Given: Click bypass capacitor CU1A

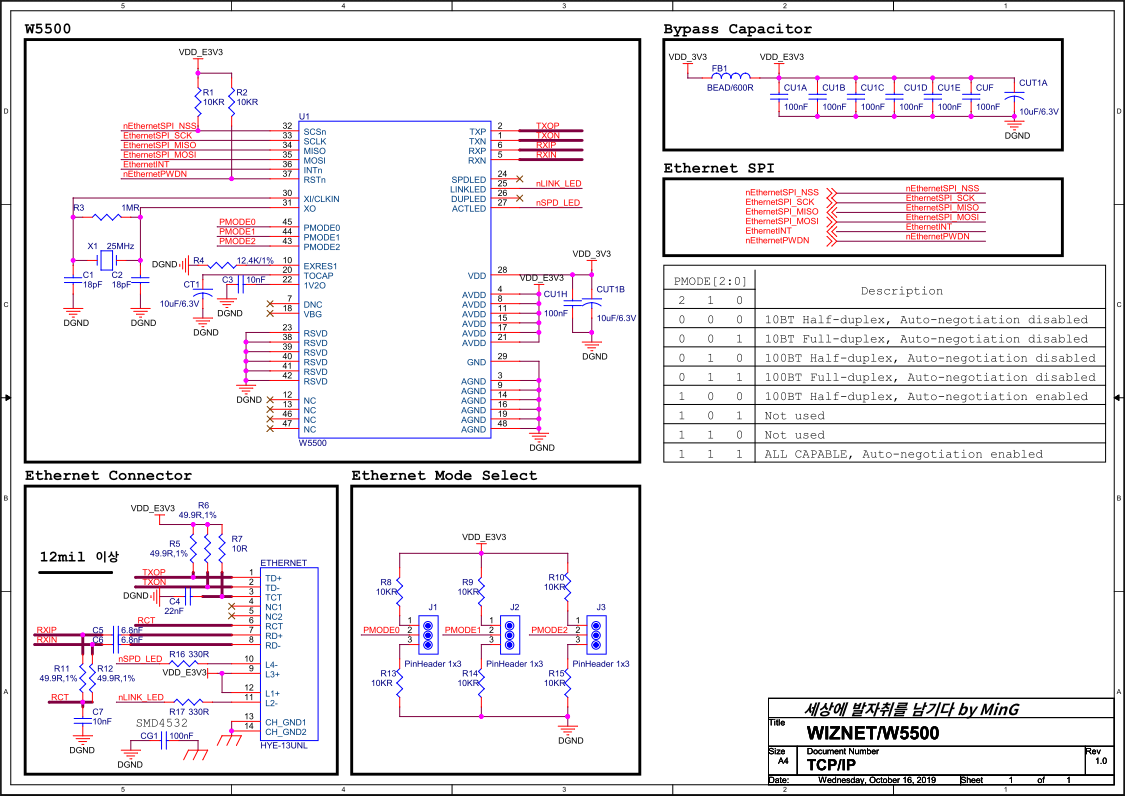Looking at the screenshot, I should (778, 97).
